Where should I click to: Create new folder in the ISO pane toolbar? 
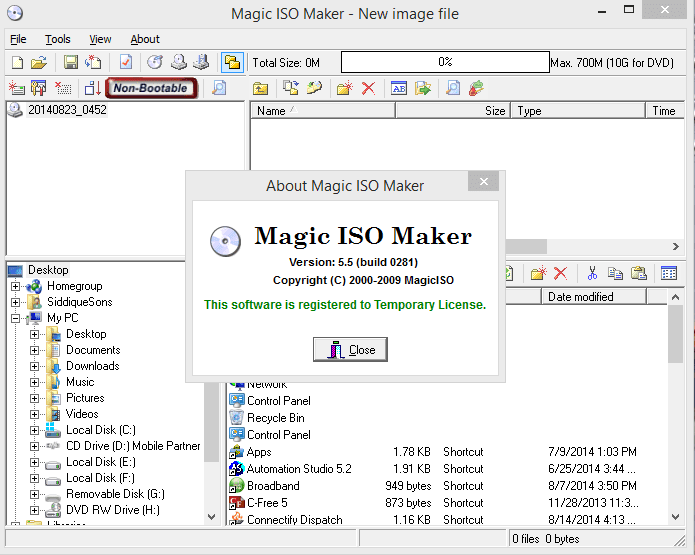point(344,88)
